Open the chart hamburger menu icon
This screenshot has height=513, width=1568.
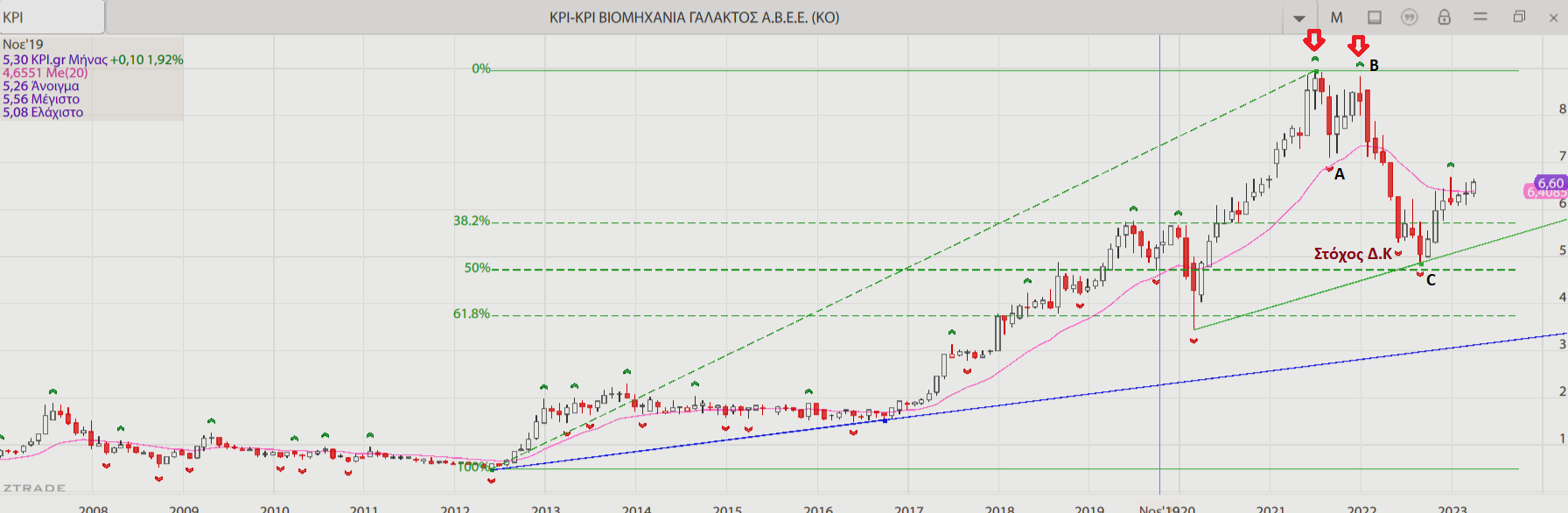[1480, 17]
